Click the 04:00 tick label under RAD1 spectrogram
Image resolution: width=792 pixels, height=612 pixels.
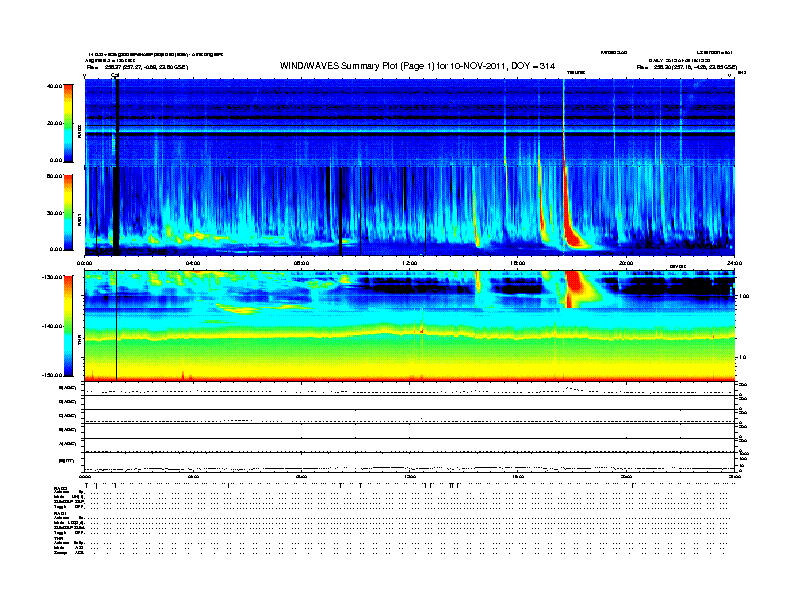tap(193, 263)
